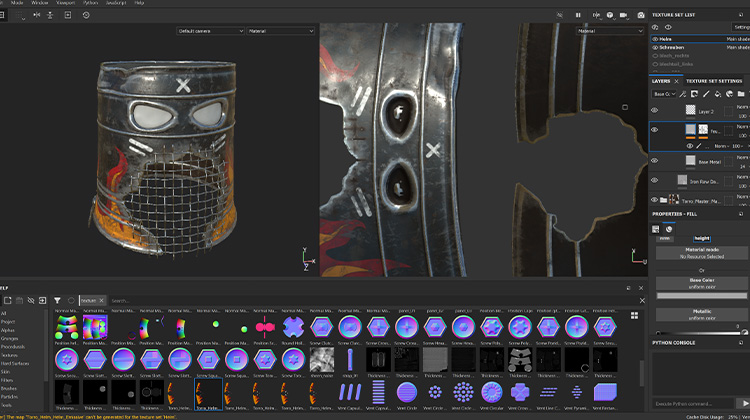This screenshot has height=420, width=750.
Task: Click the video camera icon in top toolbar
Action: (x=625, y=15)
